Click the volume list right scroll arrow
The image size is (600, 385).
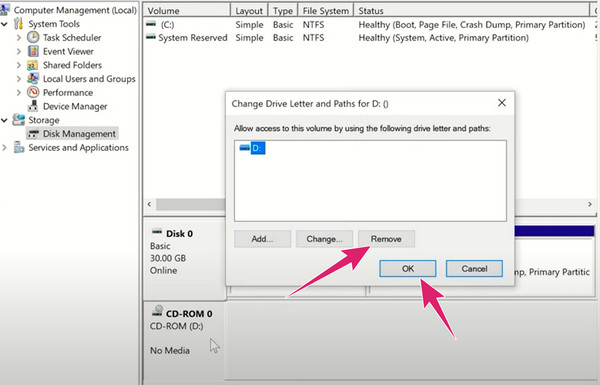[590, 204]
